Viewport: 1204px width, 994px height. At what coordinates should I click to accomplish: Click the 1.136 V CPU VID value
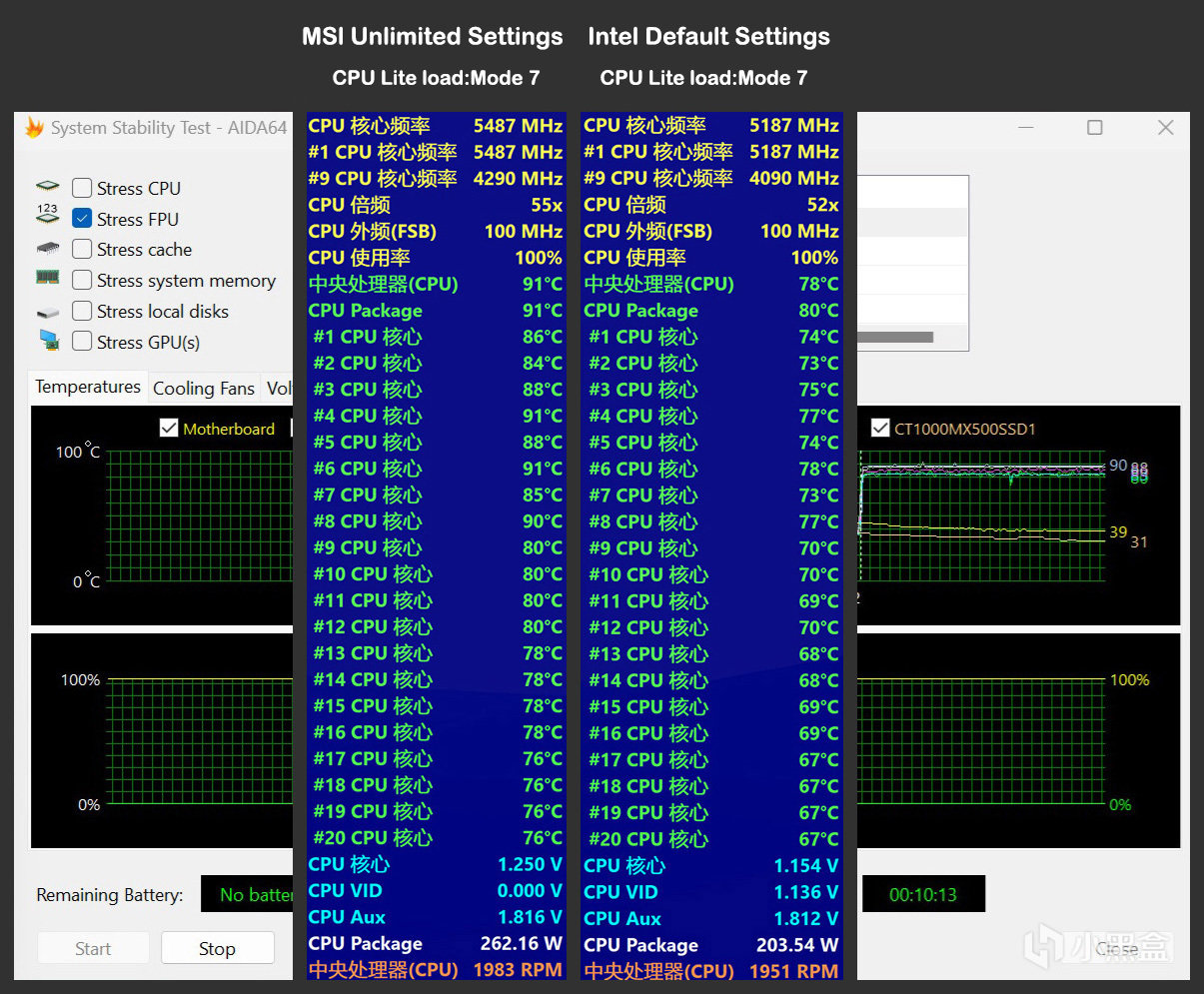pyautogui.click(x=806, y=892)
